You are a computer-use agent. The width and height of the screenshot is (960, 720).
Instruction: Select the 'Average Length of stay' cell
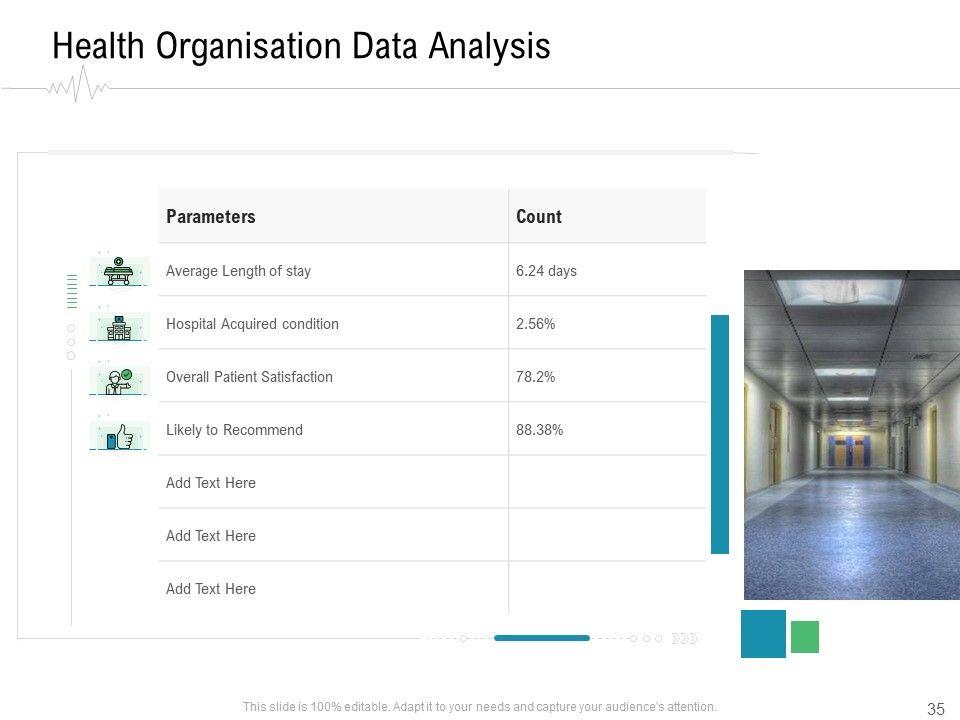238,270
